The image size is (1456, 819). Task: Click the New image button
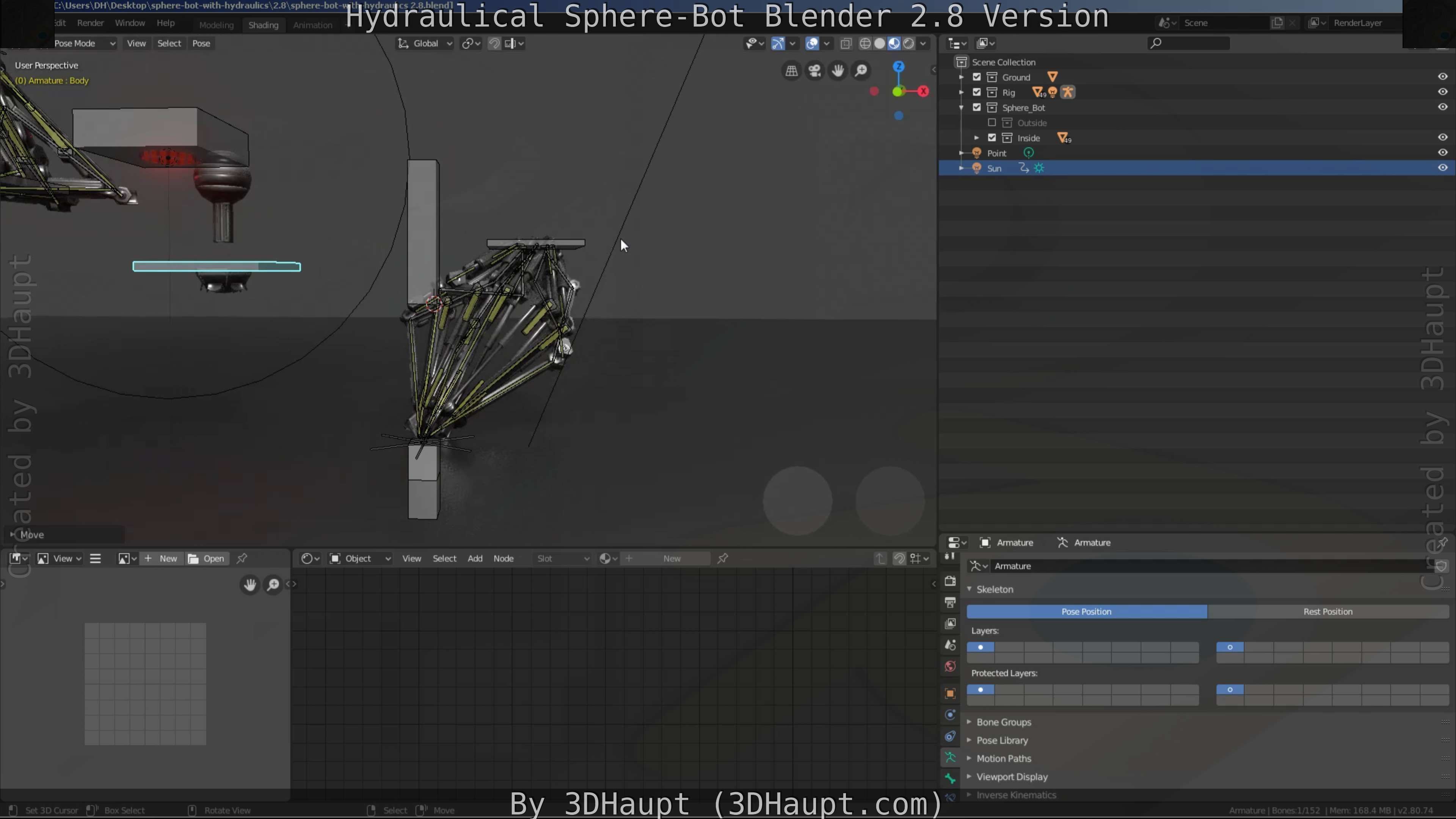coord(161,559)
